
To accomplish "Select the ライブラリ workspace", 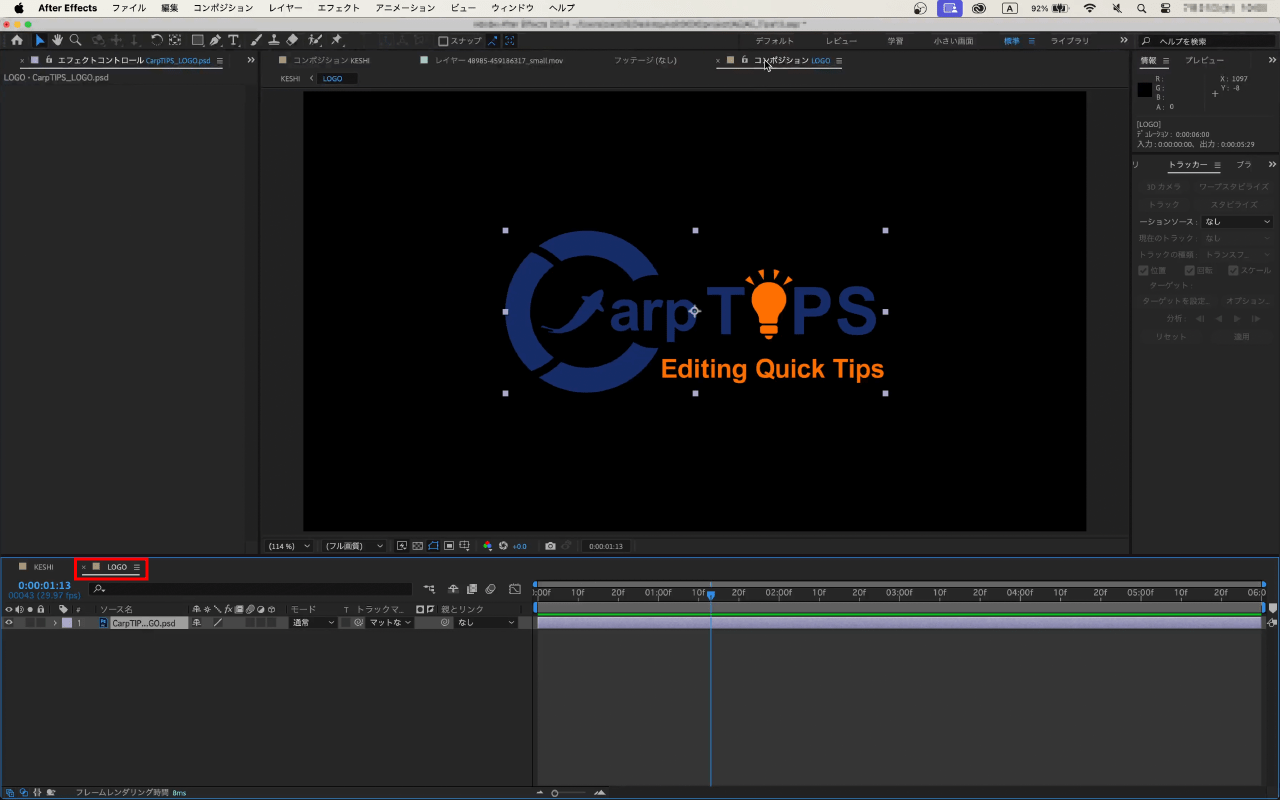I will 1070,41.
